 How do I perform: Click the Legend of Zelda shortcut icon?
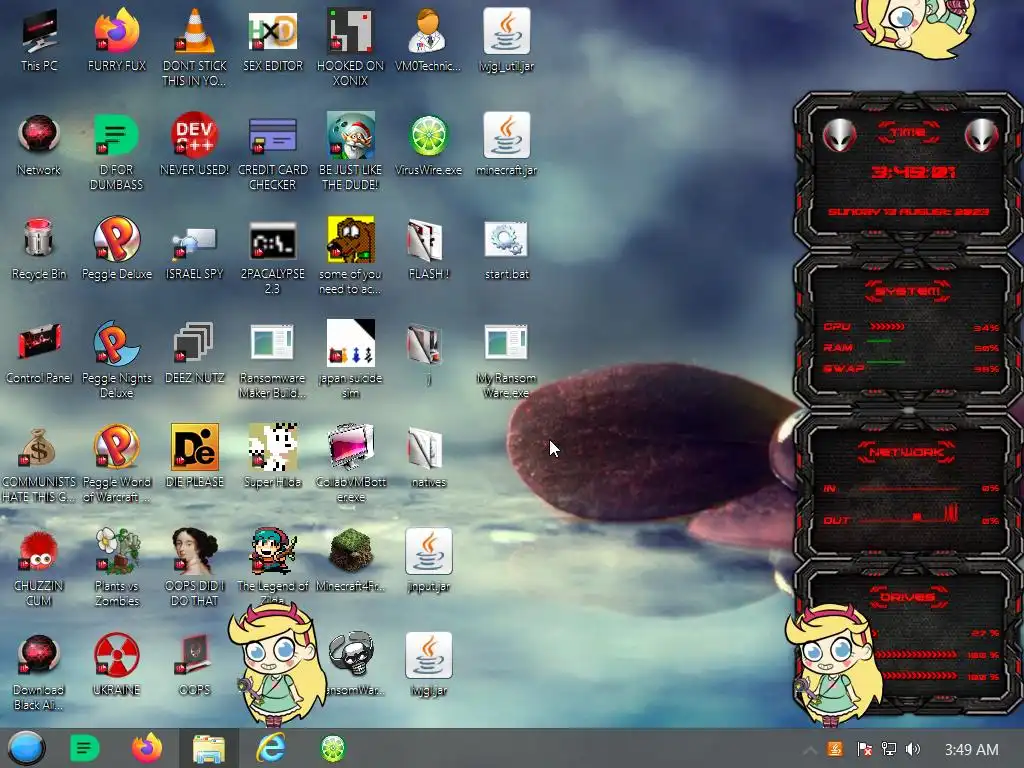[x=272, y=551]
